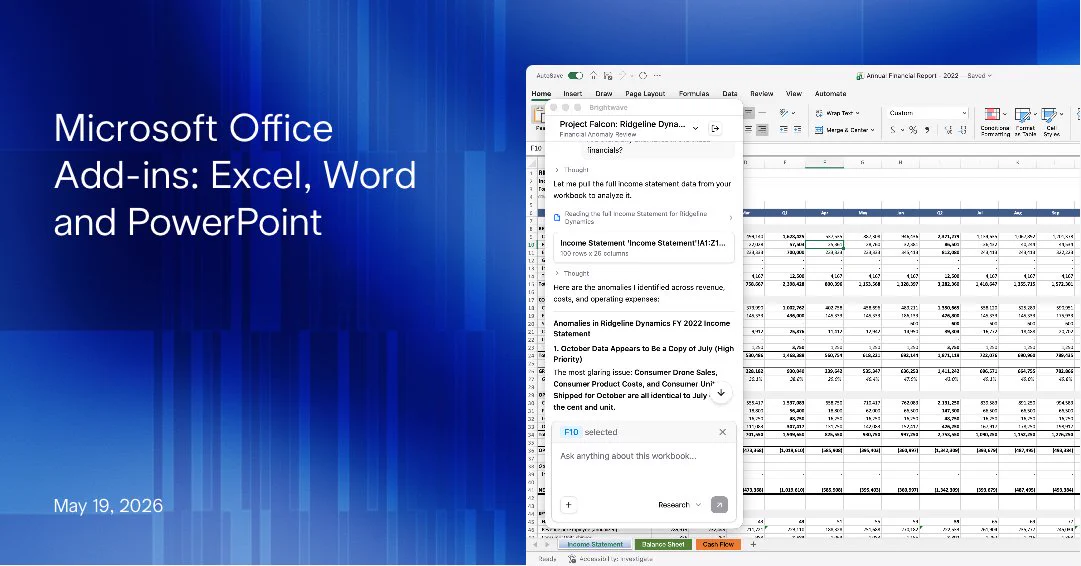Click the text Orientation icon in ribbon
The width and height of the screenshot is (1081, 566).
pos(785,112)
